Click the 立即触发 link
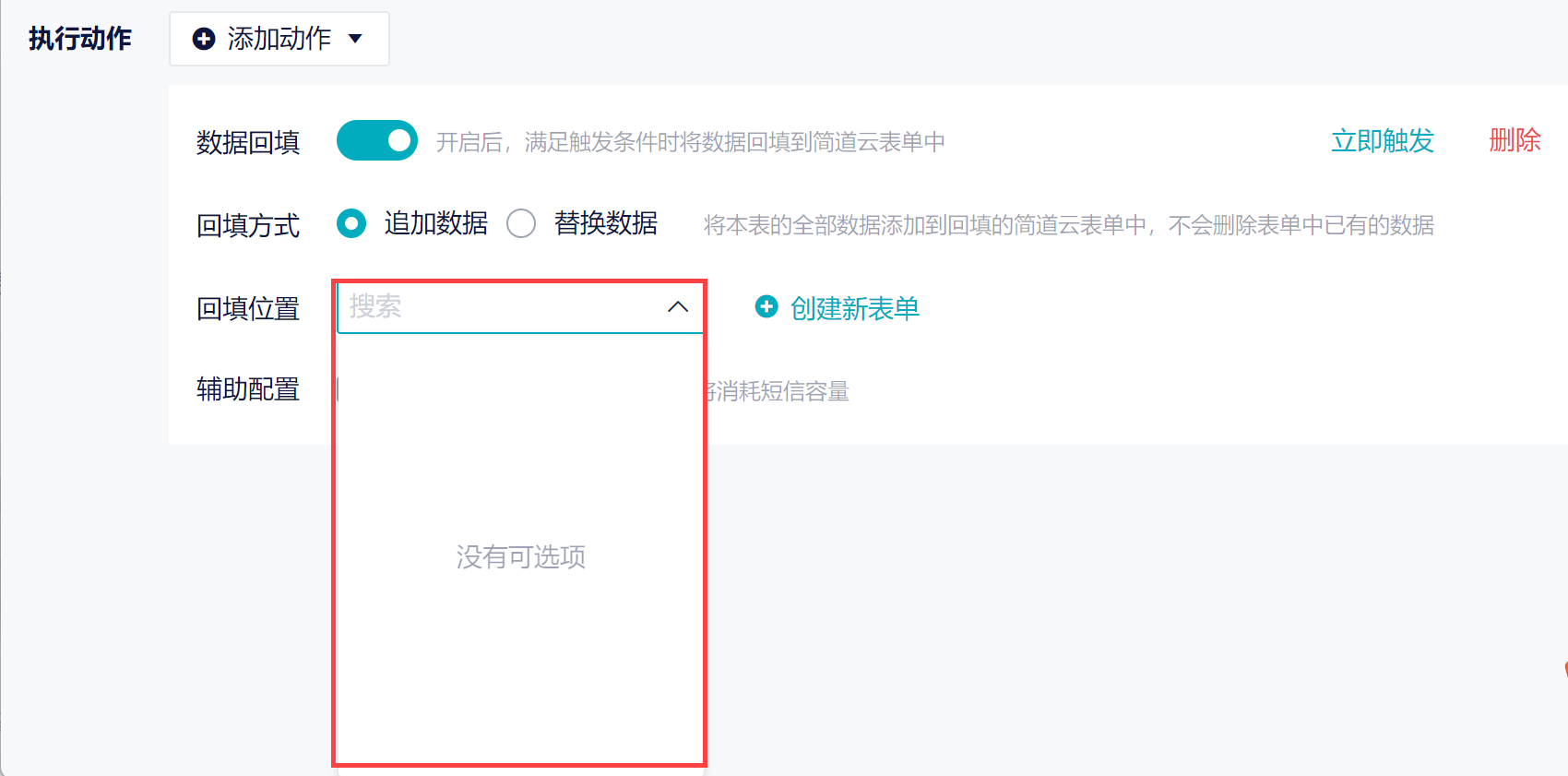 pos(1382,141)
